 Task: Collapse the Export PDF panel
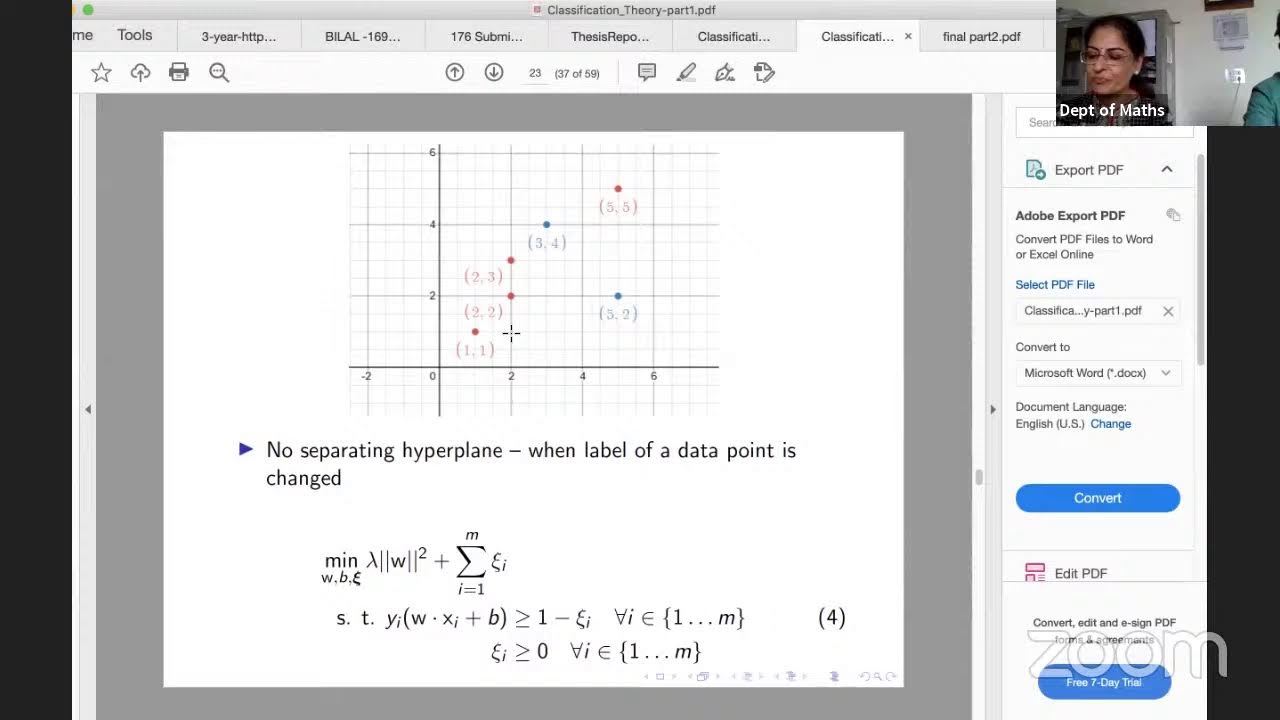(1166, 170)
